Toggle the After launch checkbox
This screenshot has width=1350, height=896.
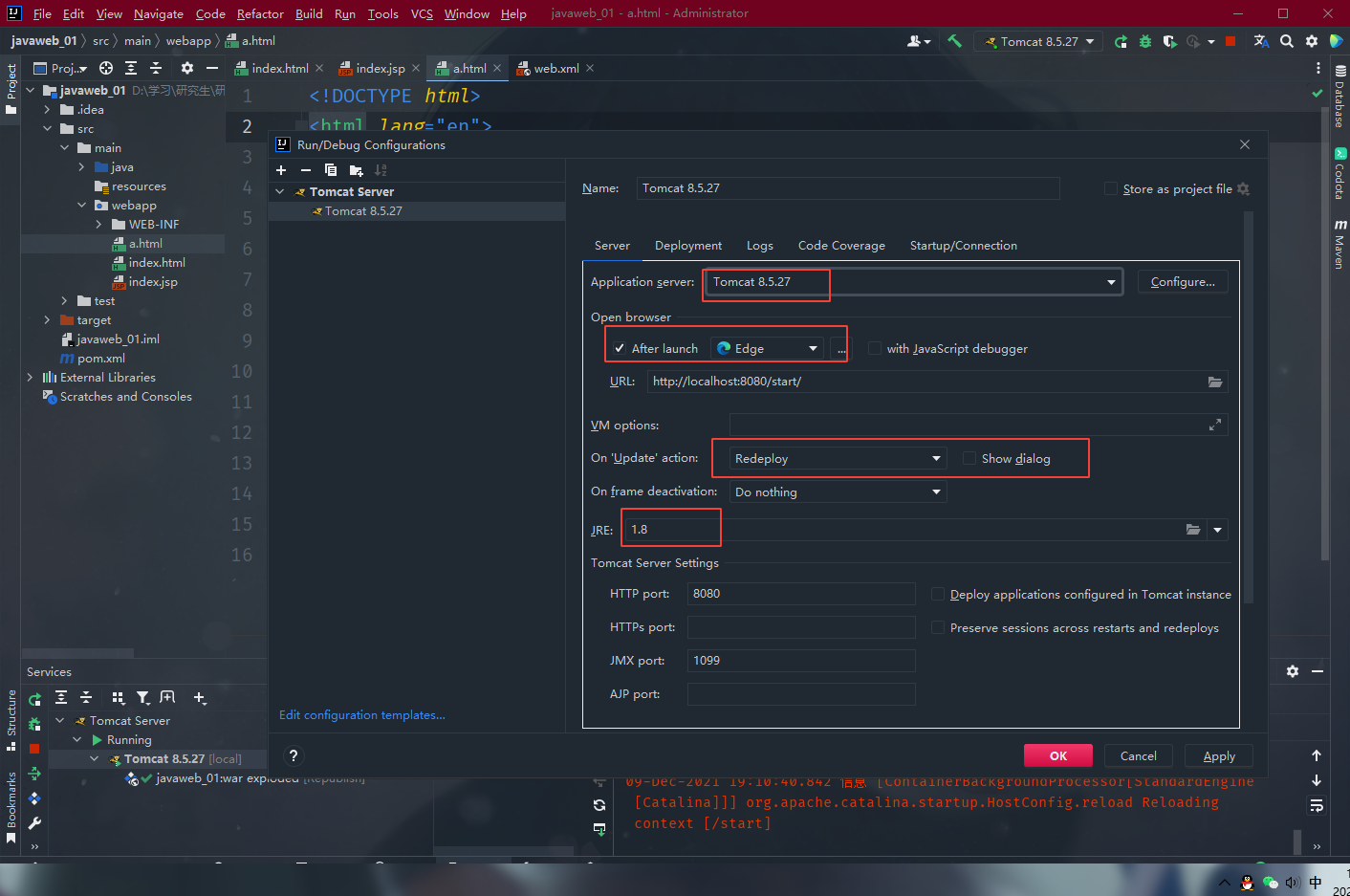tap(620, 348)
